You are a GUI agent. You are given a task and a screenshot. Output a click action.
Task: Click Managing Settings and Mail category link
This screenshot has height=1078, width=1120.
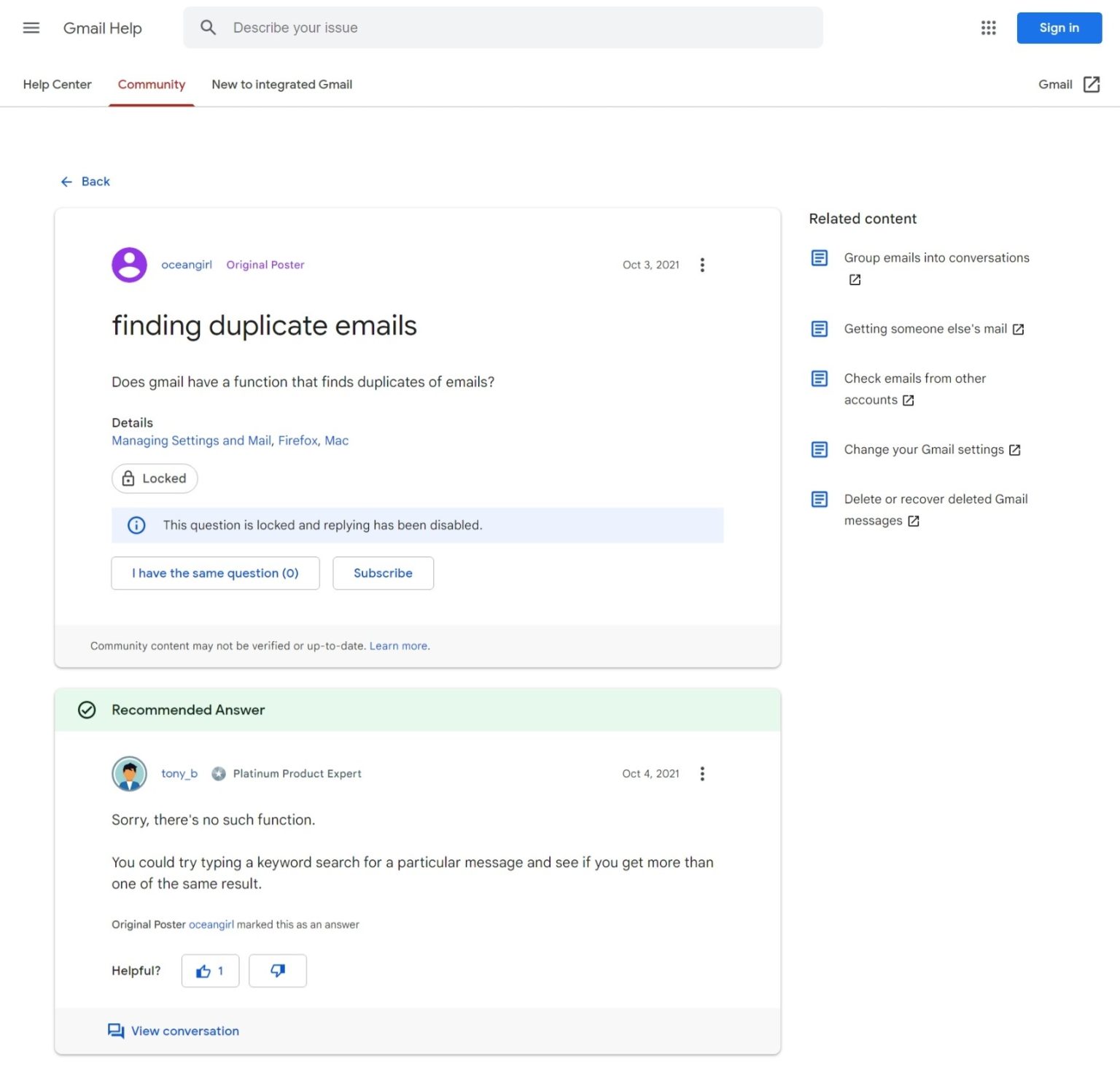pos(191,441)
